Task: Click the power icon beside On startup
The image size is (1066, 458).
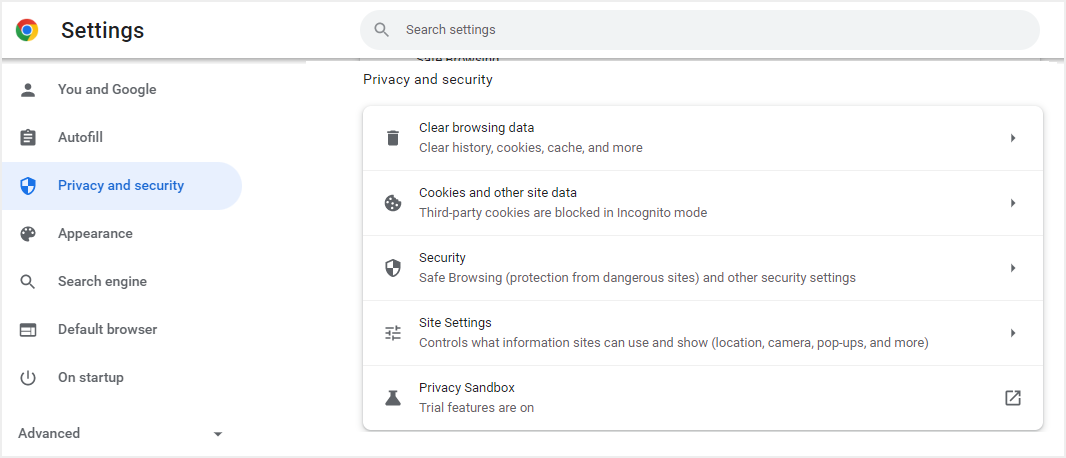Action: point(28,378)
